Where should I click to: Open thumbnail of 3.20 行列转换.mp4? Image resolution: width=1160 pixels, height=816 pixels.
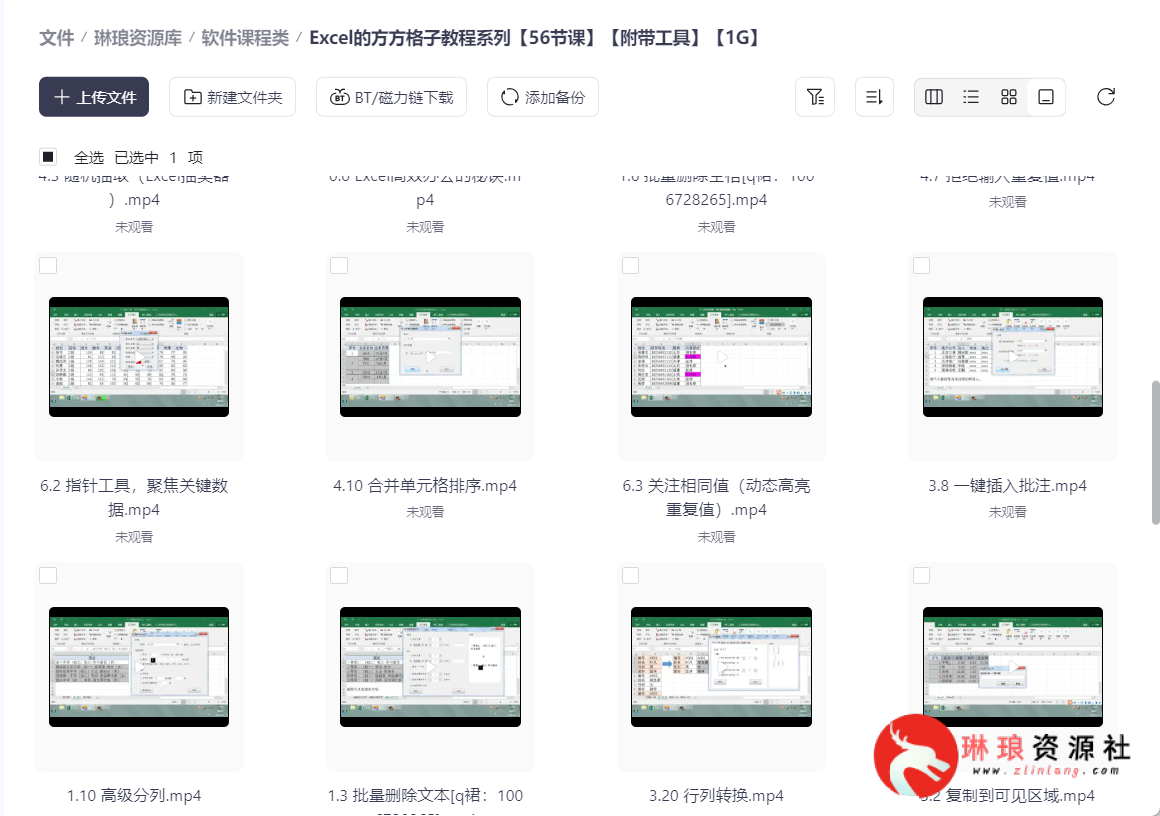(721, 667)
